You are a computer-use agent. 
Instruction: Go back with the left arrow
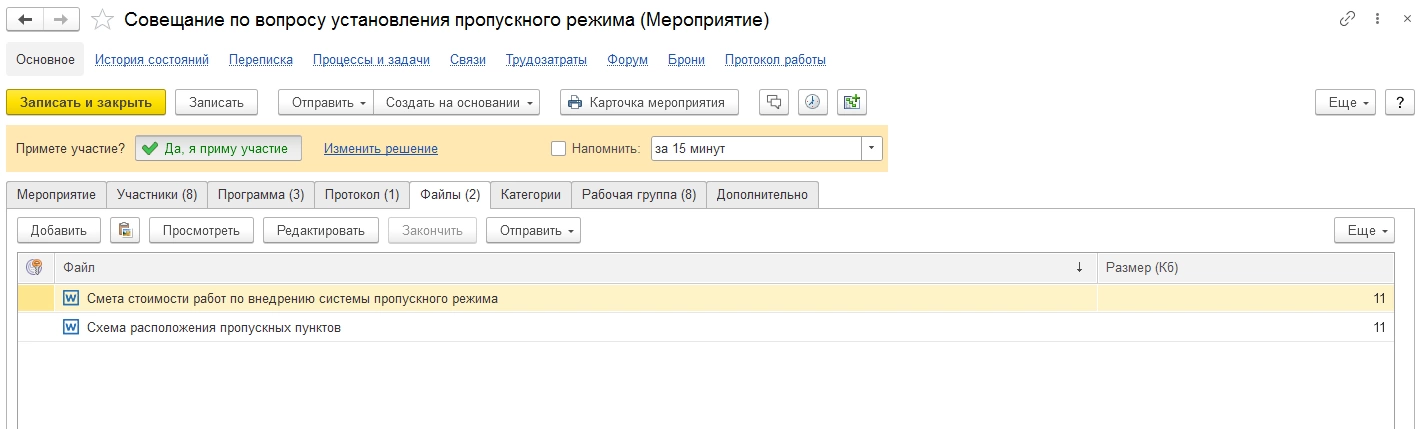pos(26,20)
